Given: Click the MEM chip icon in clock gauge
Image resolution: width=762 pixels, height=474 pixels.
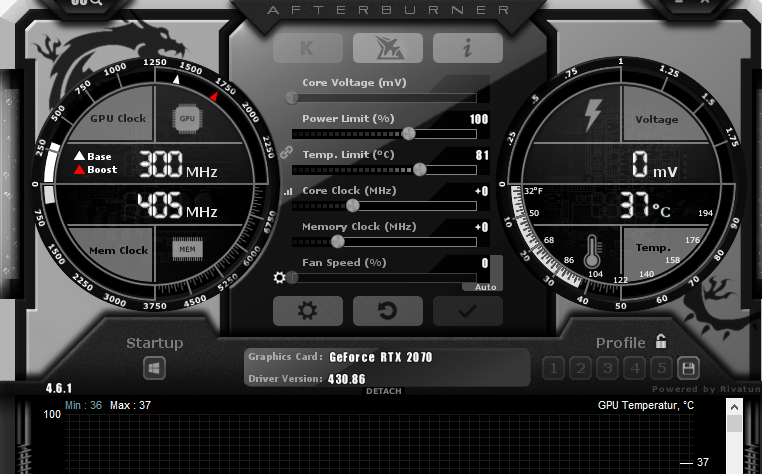Looking at the screenshot, I should pos(188,249).
